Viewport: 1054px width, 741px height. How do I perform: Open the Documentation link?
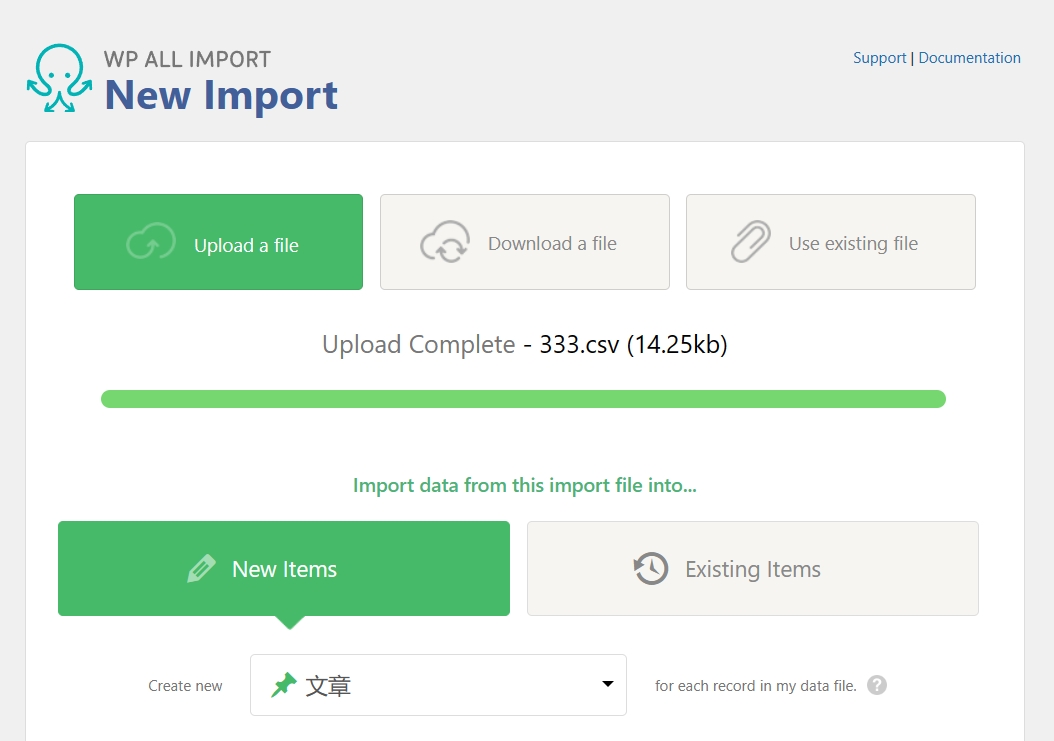point(969,58)
